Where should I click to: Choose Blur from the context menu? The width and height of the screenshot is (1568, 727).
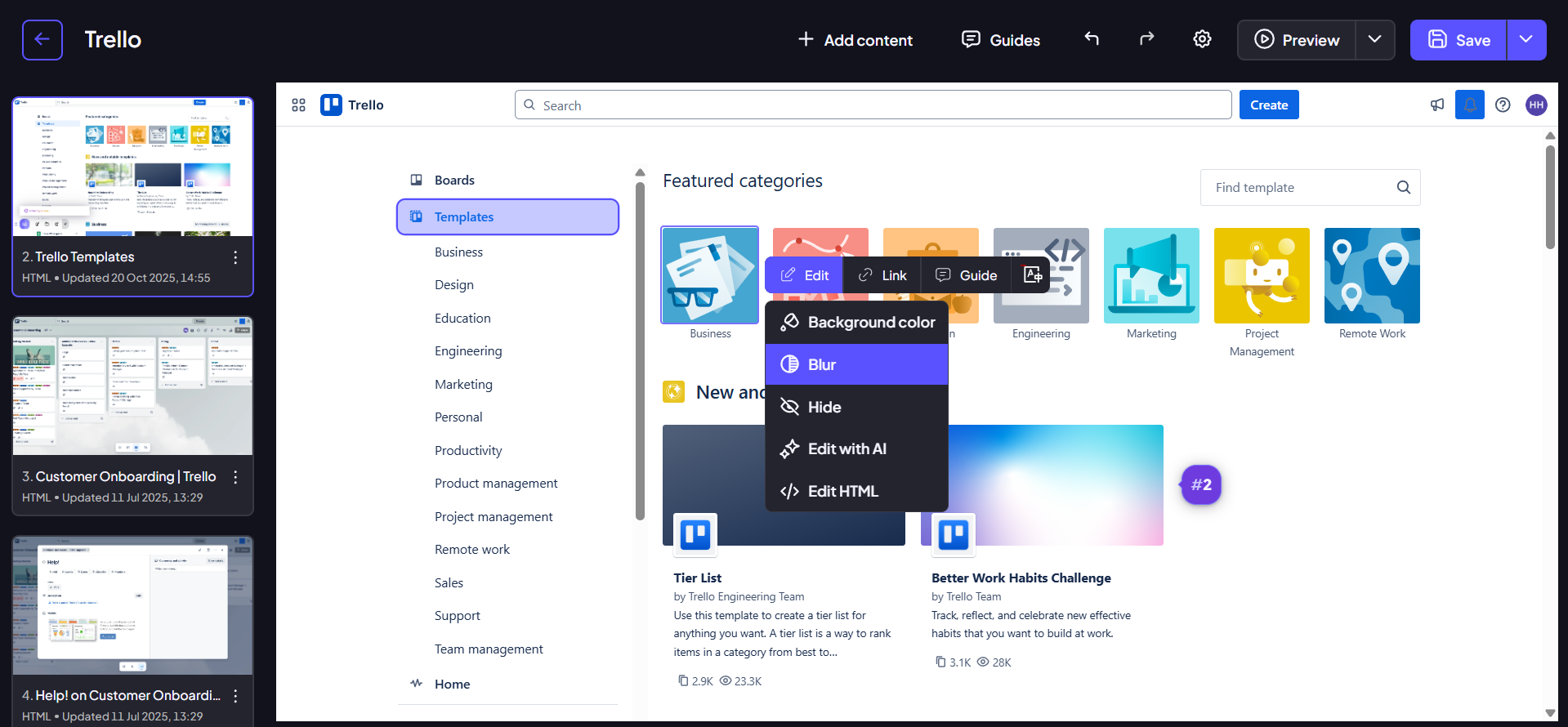[856, 364]
